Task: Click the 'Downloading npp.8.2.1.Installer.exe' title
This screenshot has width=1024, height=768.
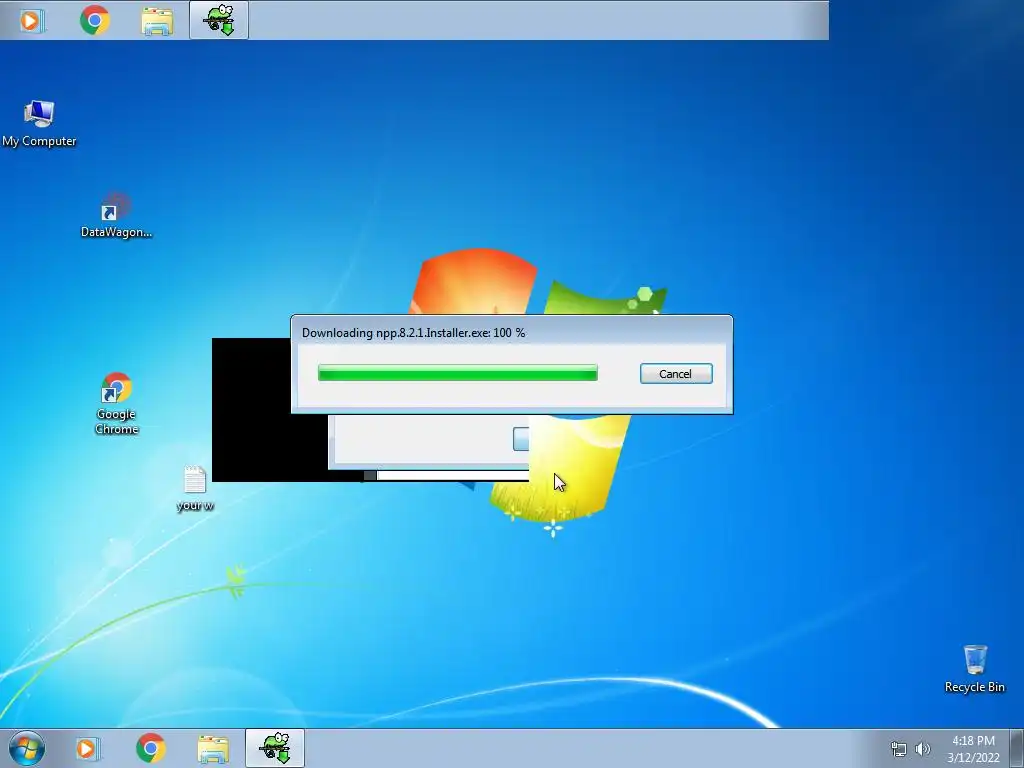Action: coord(413,332)
